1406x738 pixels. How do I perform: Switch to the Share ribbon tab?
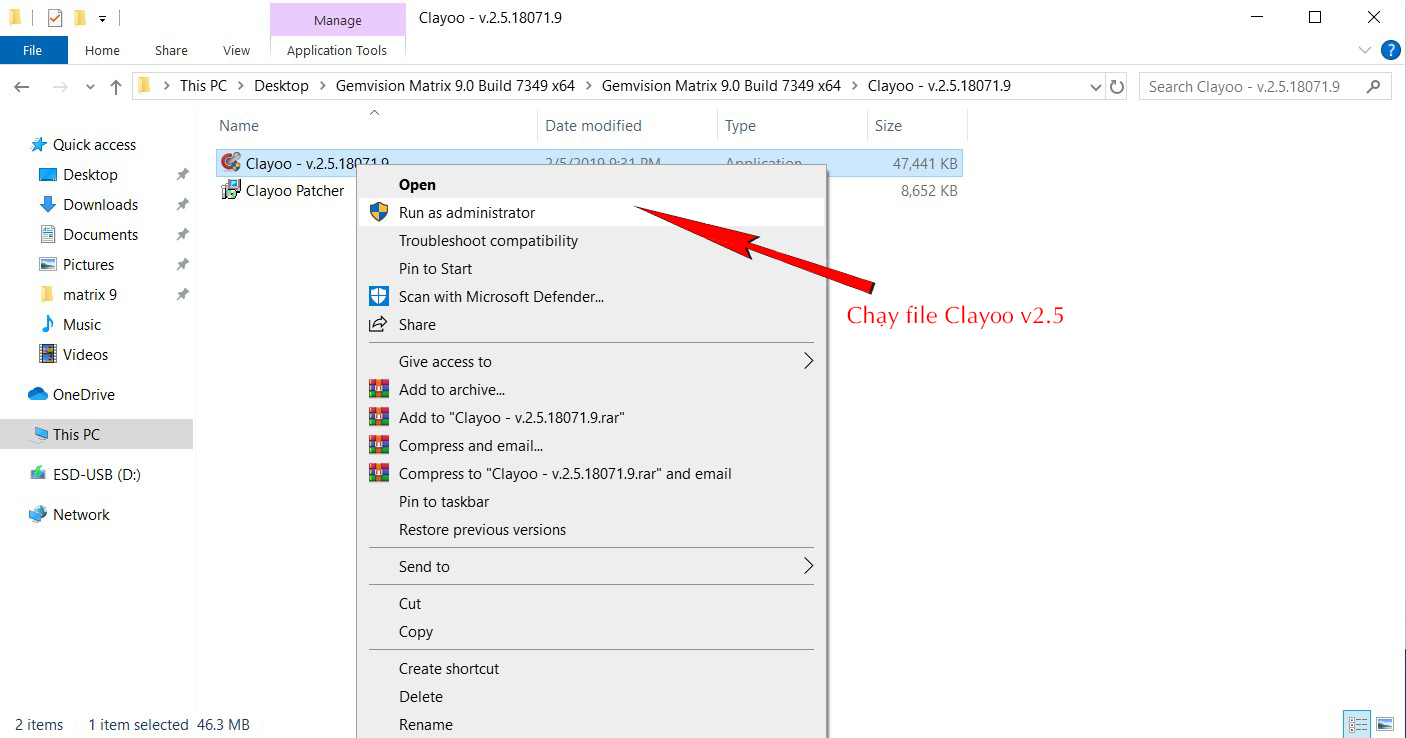pyautogui.click(x=171, y=50)
